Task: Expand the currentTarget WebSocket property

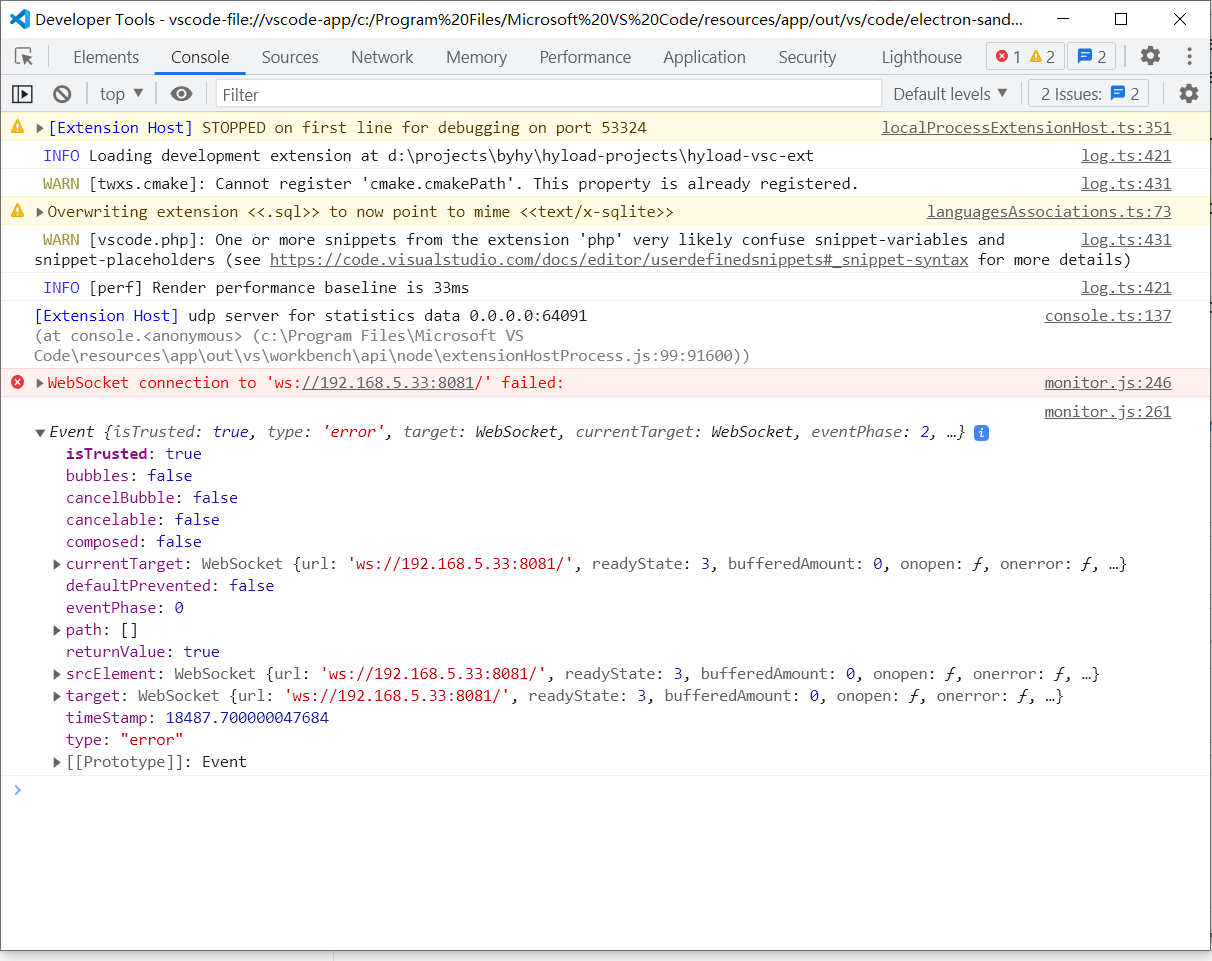Action: [58, 564]
